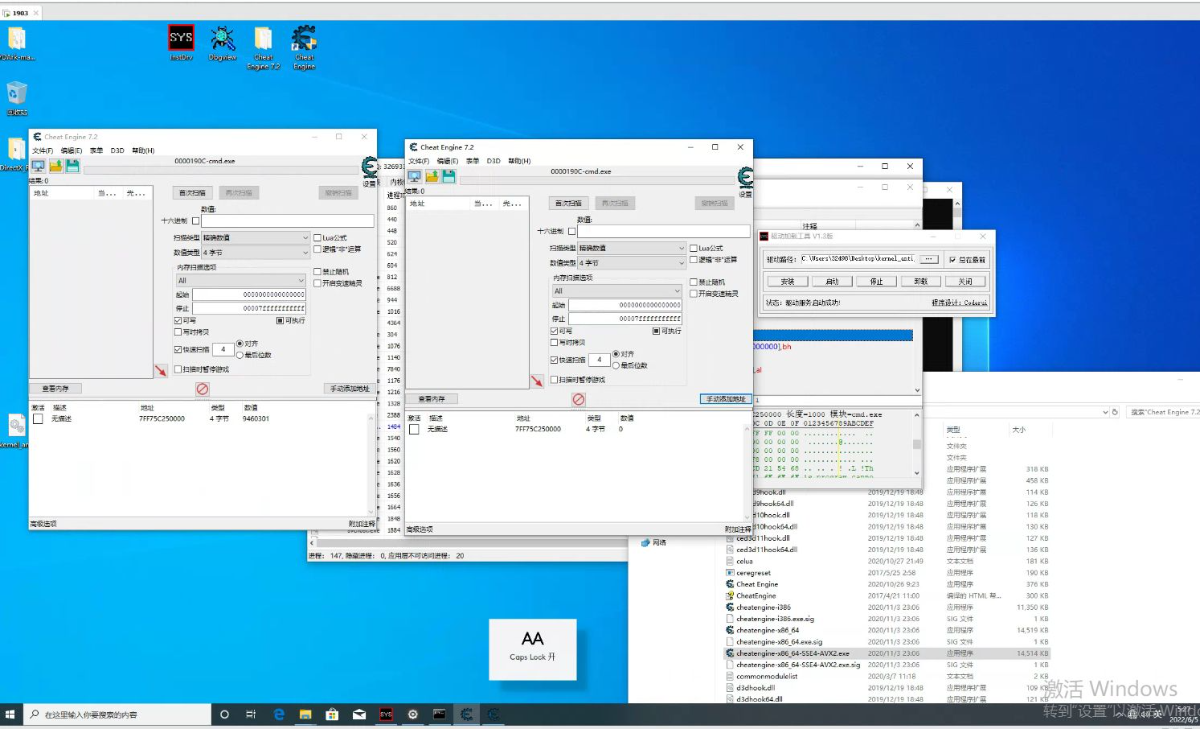Click 手动添加地址 button in front Cheat Engine window
Viewport: 1200px width, 729px height.
[726, 398]
